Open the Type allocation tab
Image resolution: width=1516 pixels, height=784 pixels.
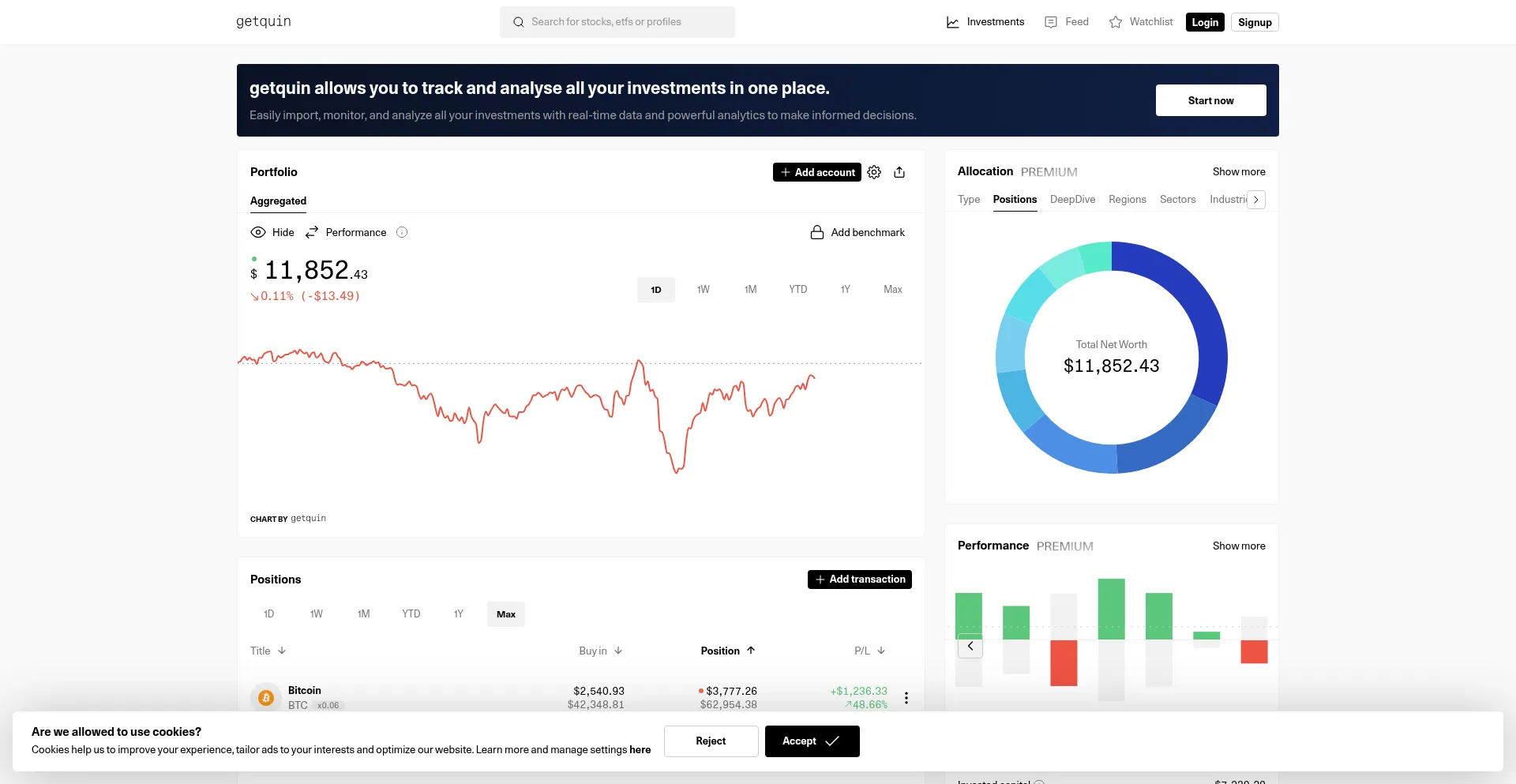[x=969, y=200]
